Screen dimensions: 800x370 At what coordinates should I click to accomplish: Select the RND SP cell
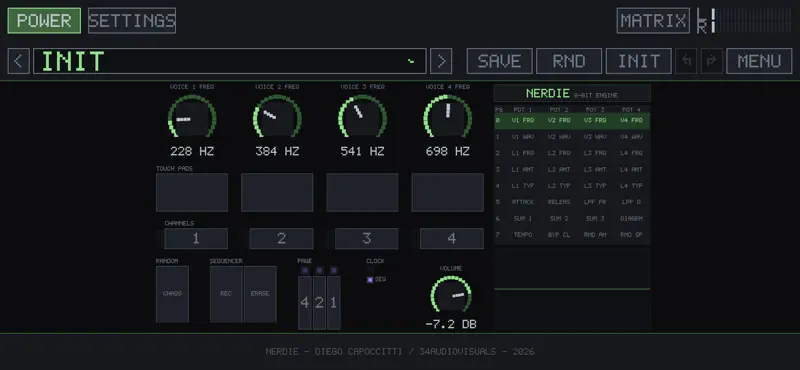tap(631, 235)
